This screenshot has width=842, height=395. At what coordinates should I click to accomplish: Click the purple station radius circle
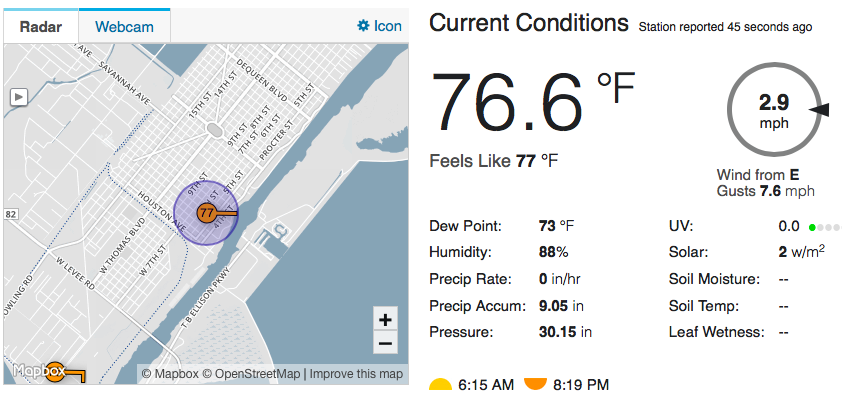tap(206, 213)
